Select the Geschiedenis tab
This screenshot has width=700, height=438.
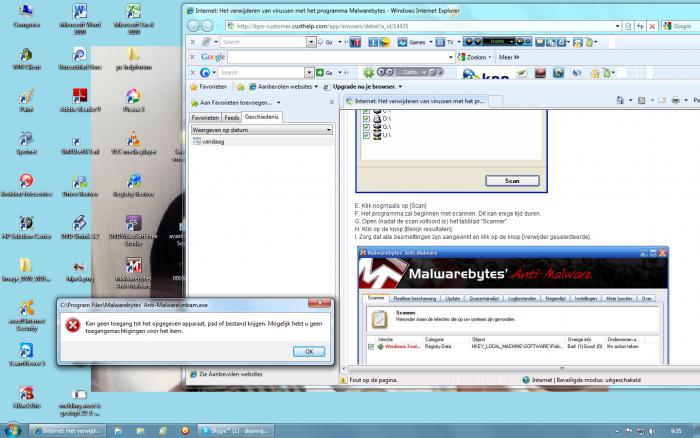[x=262, y=117]
